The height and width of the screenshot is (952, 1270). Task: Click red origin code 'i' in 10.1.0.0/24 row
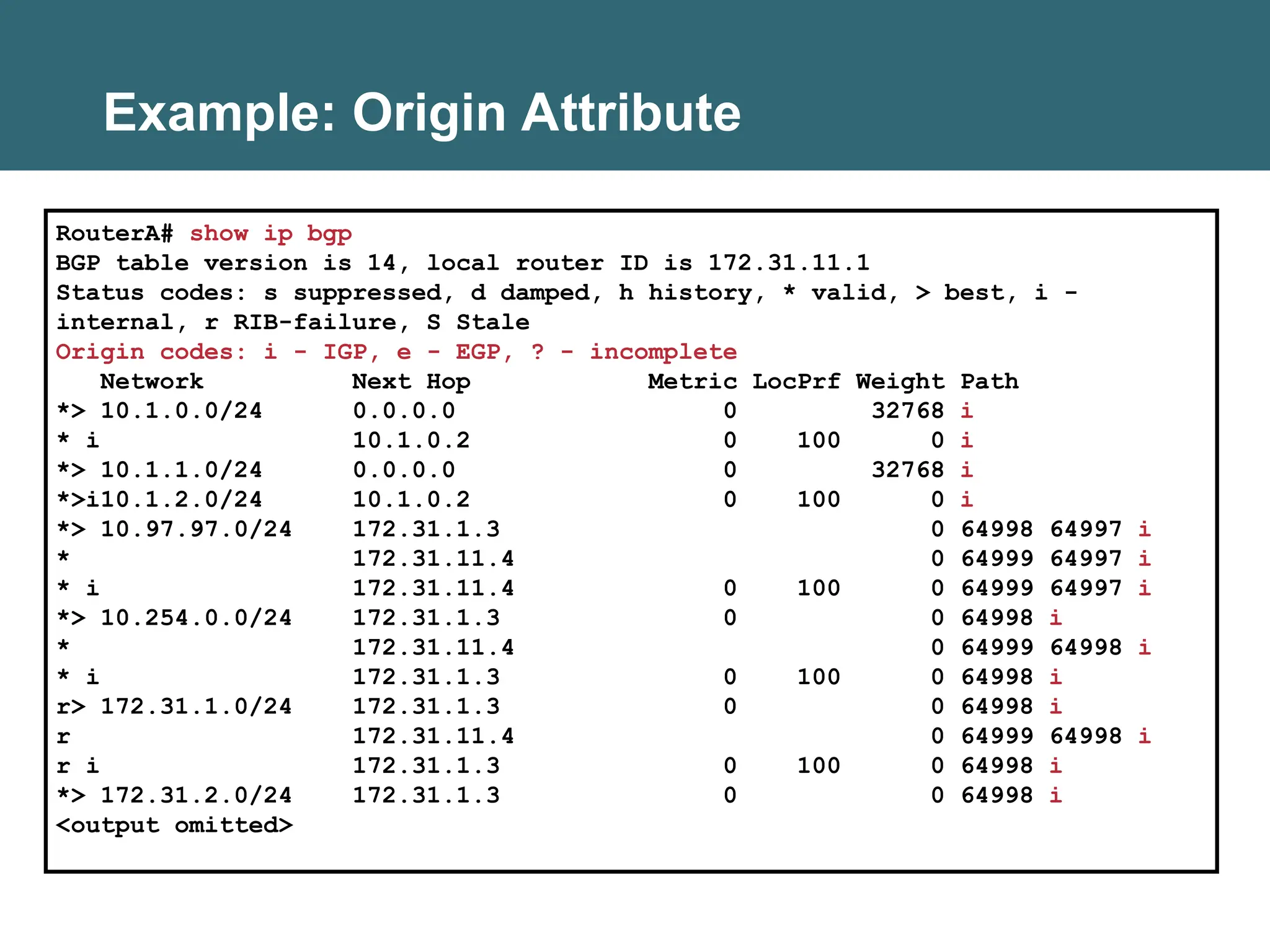(x=967, y=411)
